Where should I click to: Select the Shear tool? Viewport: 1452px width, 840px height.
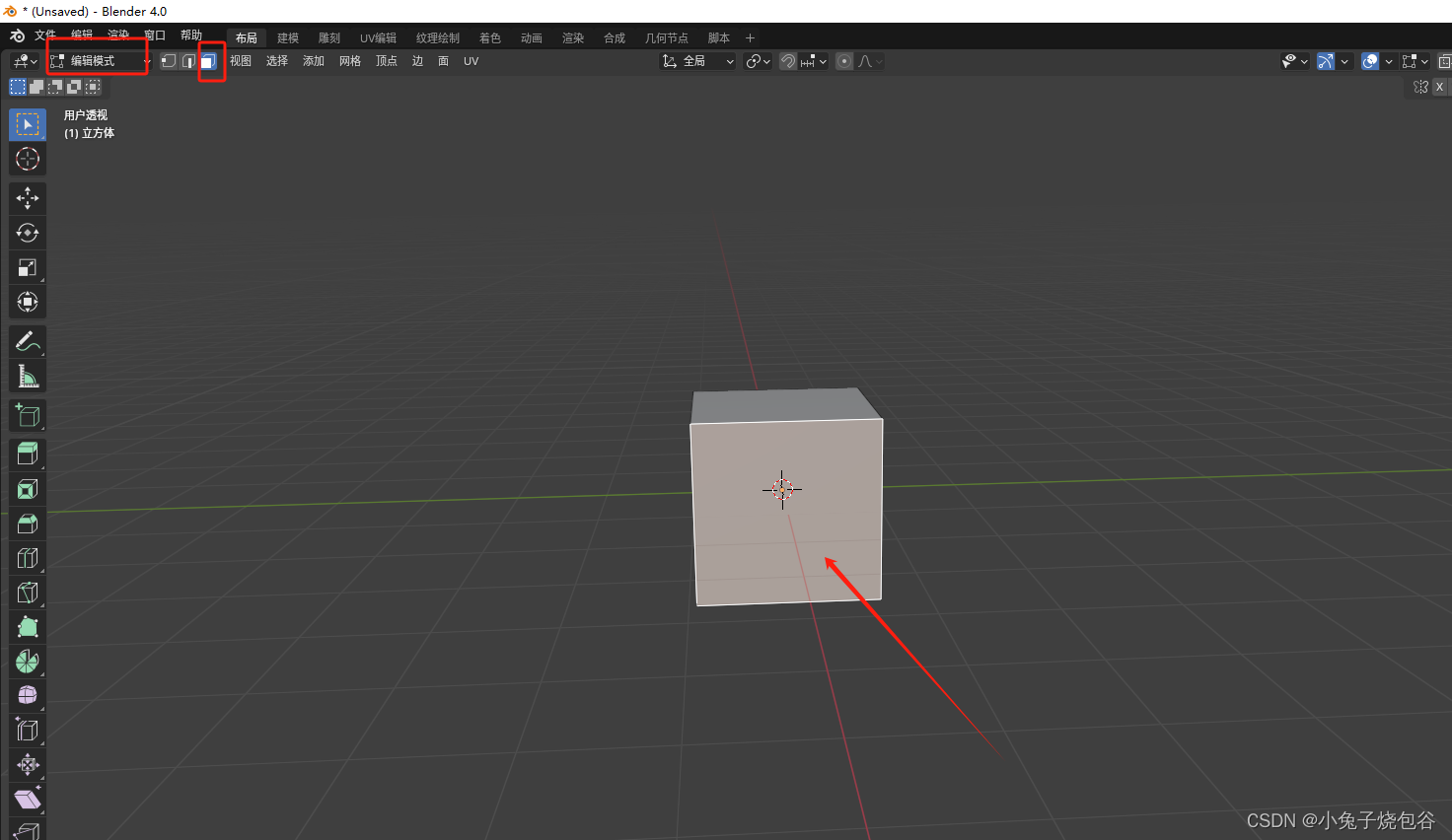pyautogui.click(x=28, y=800)
